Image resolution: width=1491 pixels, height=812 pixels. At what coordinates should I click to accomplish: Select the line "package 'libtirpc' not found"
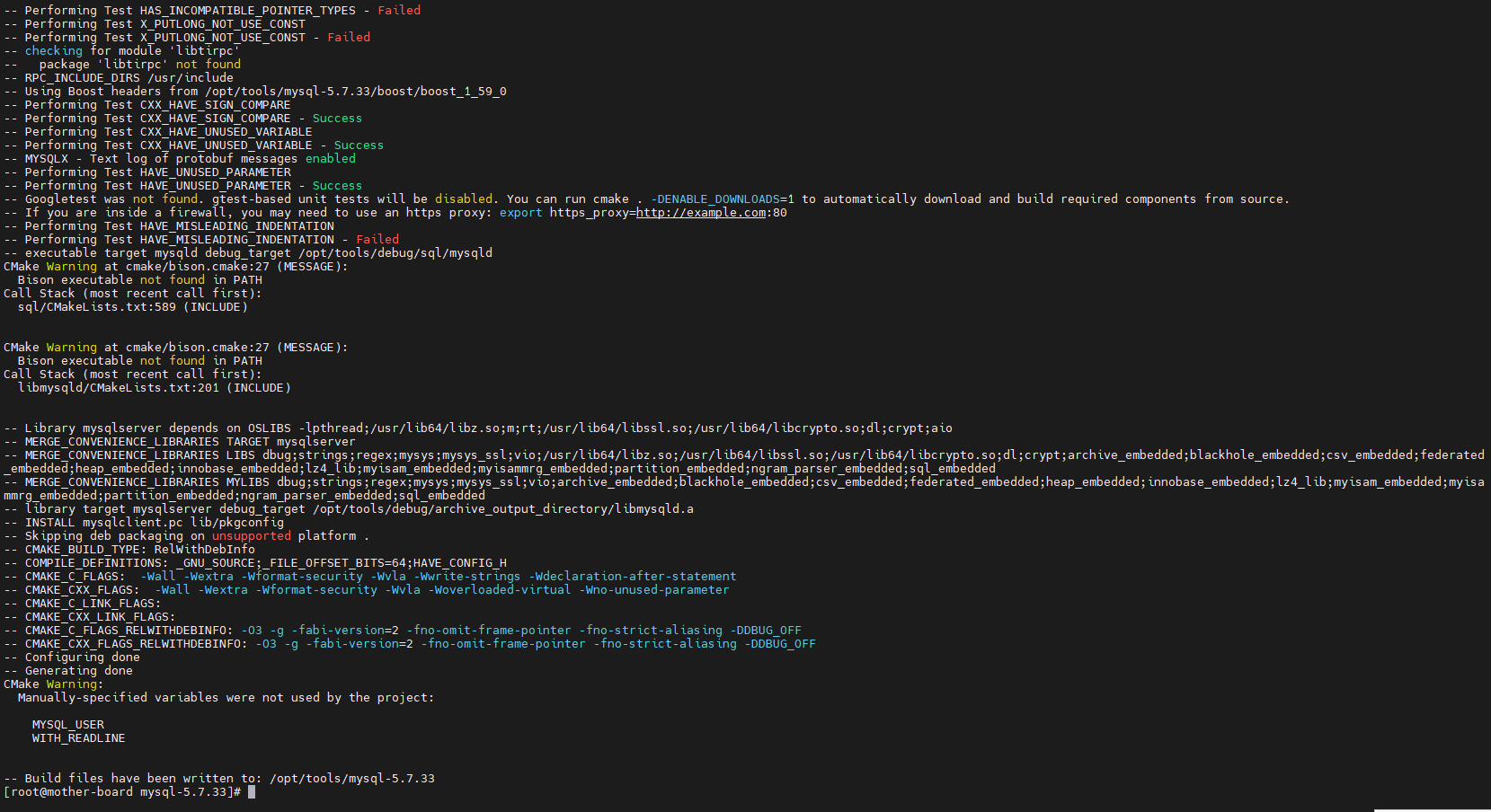(140, 65)
